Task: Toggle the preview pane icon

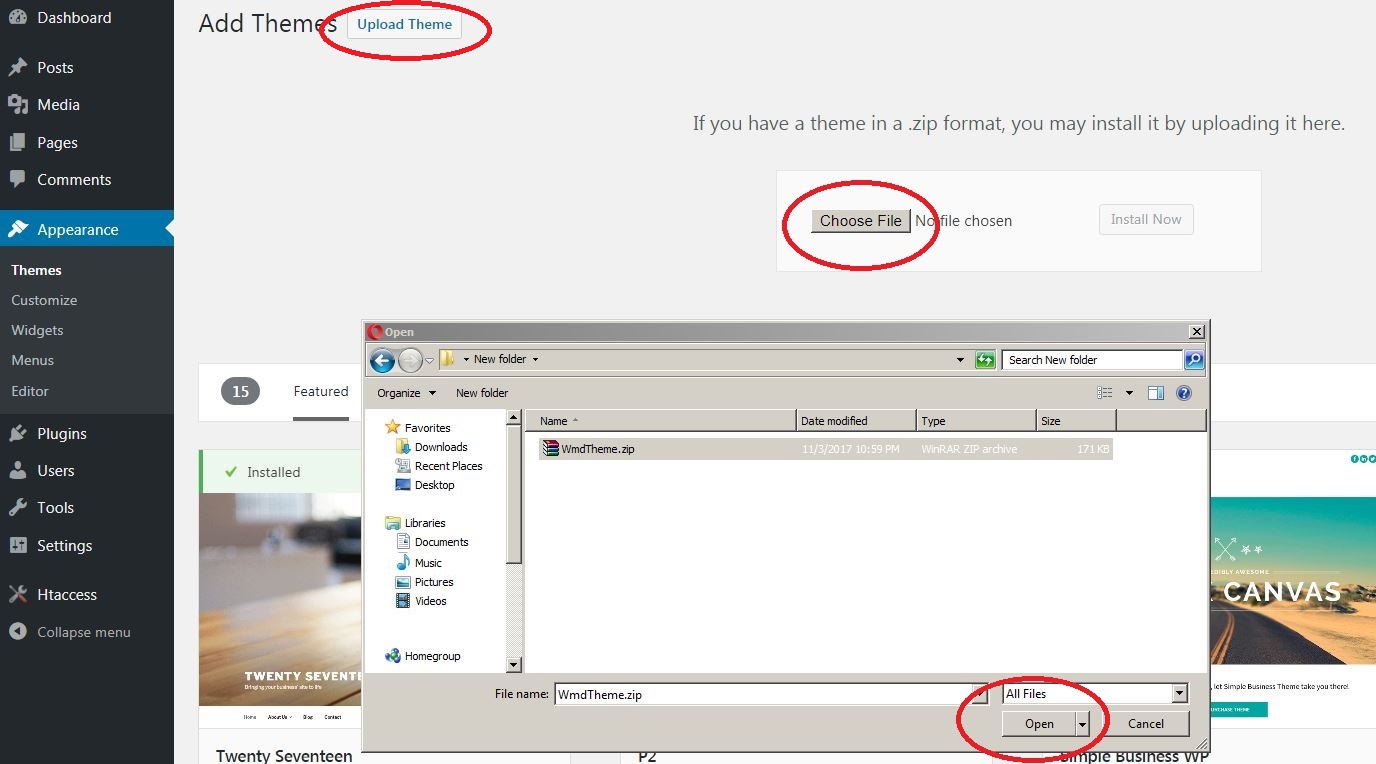Action: click(x=1156, y=393)
